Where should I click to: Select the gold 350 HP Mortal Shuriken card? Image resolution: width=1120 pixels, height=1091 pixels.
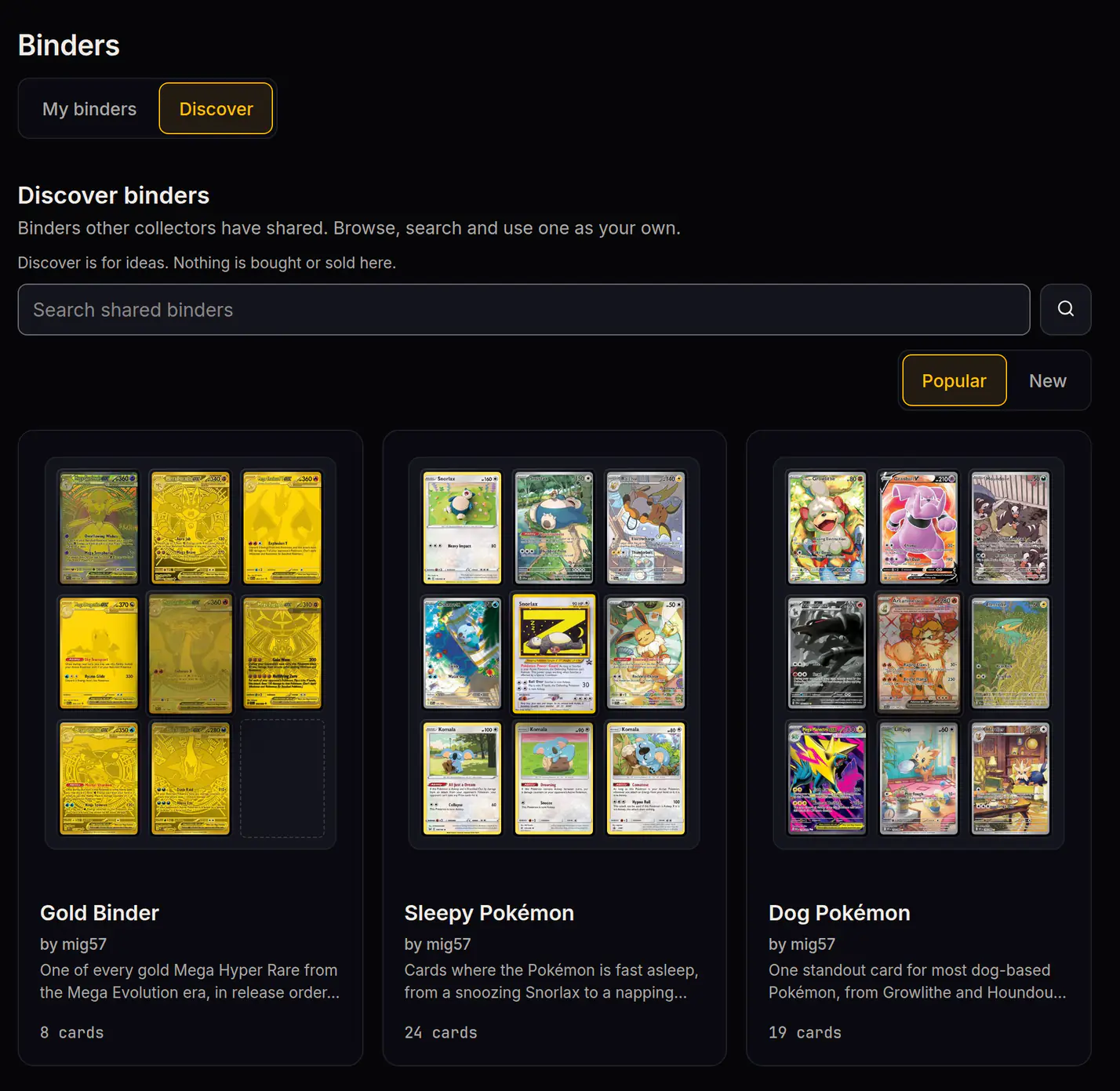click(99, 779)
